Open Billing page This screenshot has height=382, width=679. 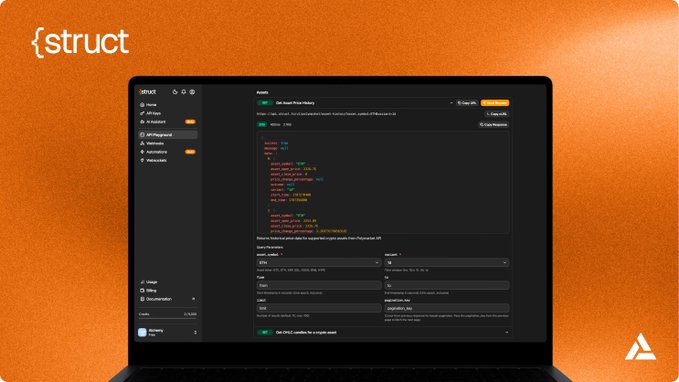coord(151,291)
